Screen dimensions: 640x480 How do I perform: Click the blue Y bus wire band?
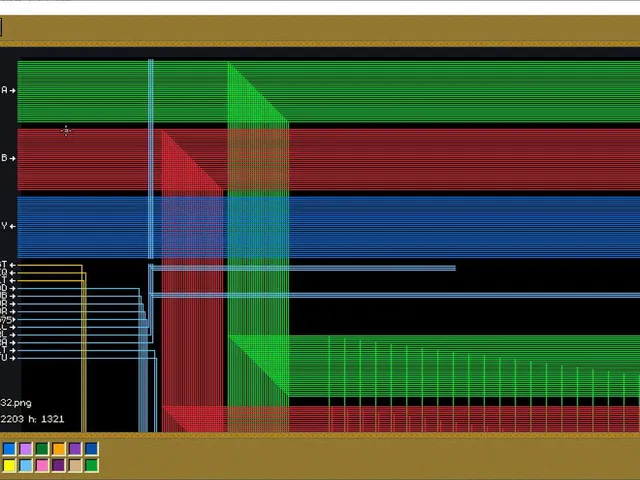[329, 227]
